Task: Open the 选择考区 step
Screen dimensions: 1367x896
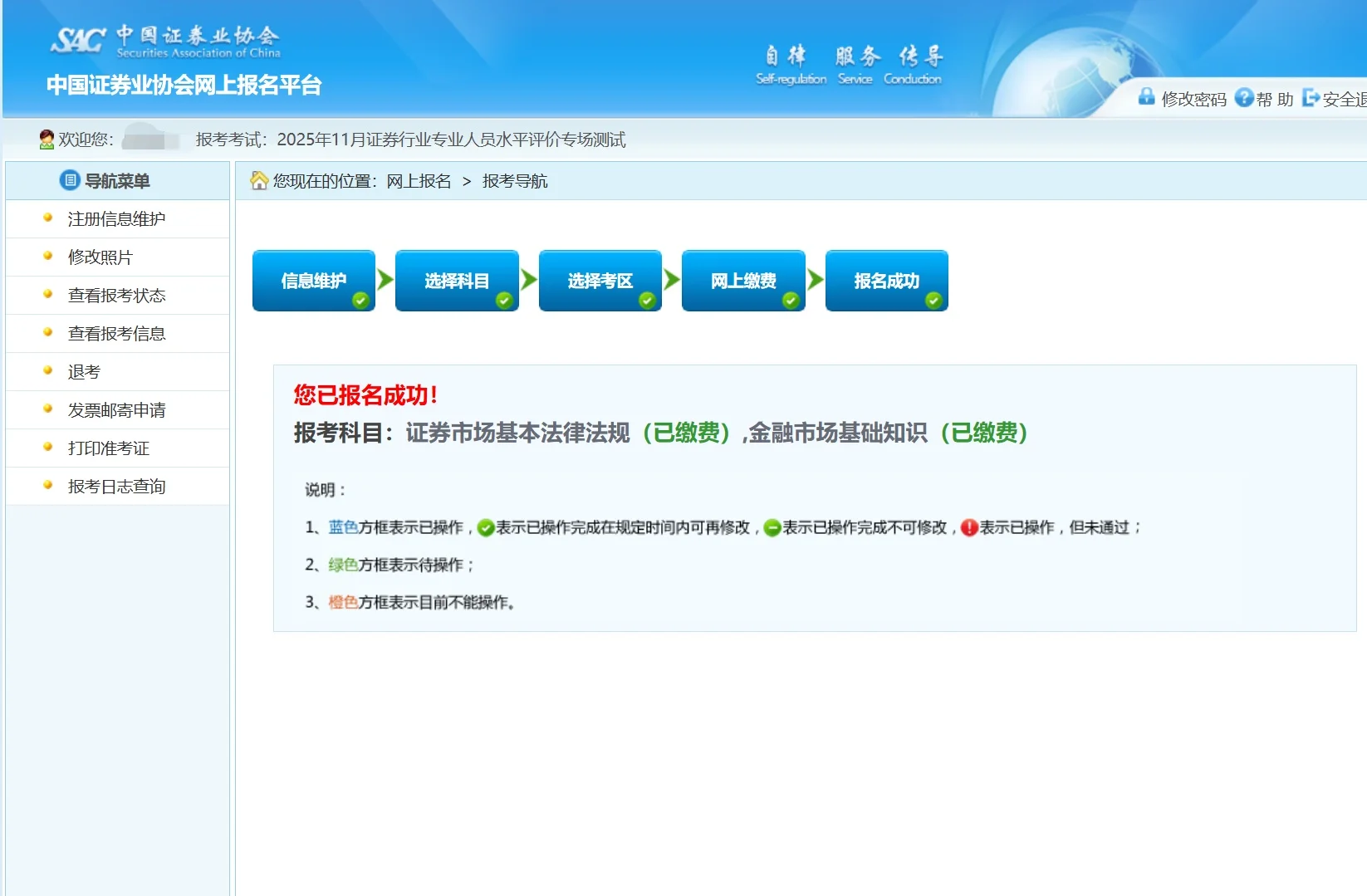Action: (600, 281)
